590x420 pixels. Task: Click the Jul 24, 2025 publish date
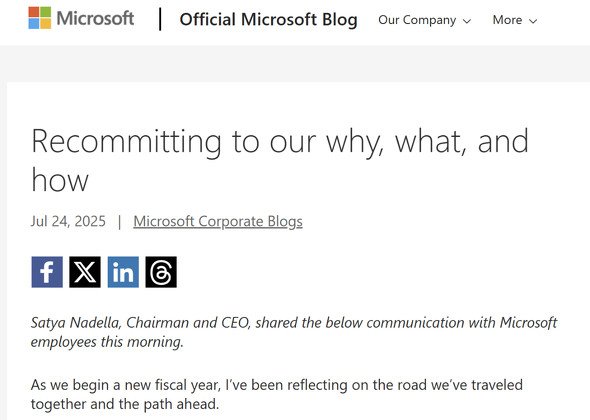pyautogui.click(x=68, y=221)
